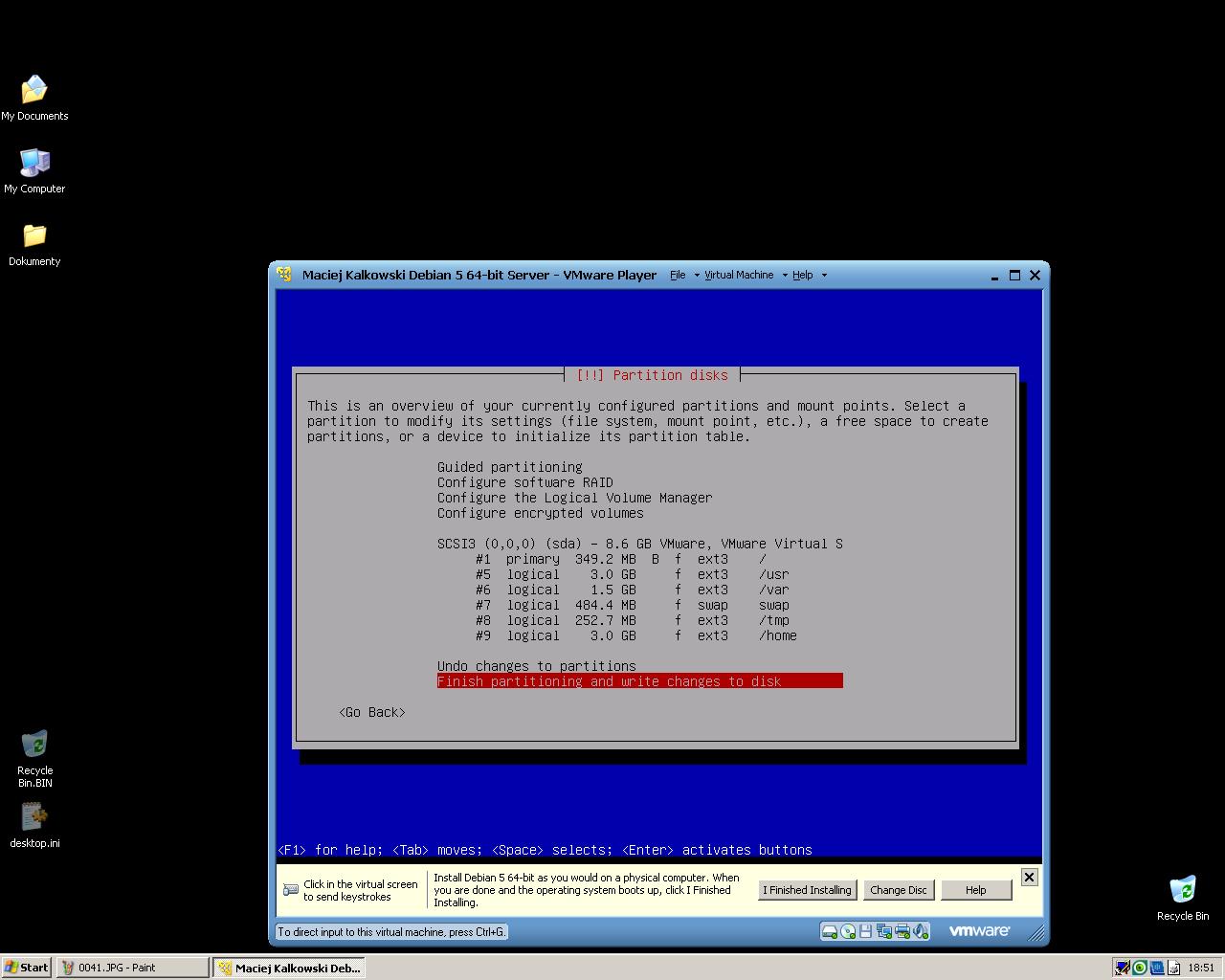Select Guided partitioning option
Viewport: 1225px width, 980px height.
pyautogui.click(x=510, y=467)
